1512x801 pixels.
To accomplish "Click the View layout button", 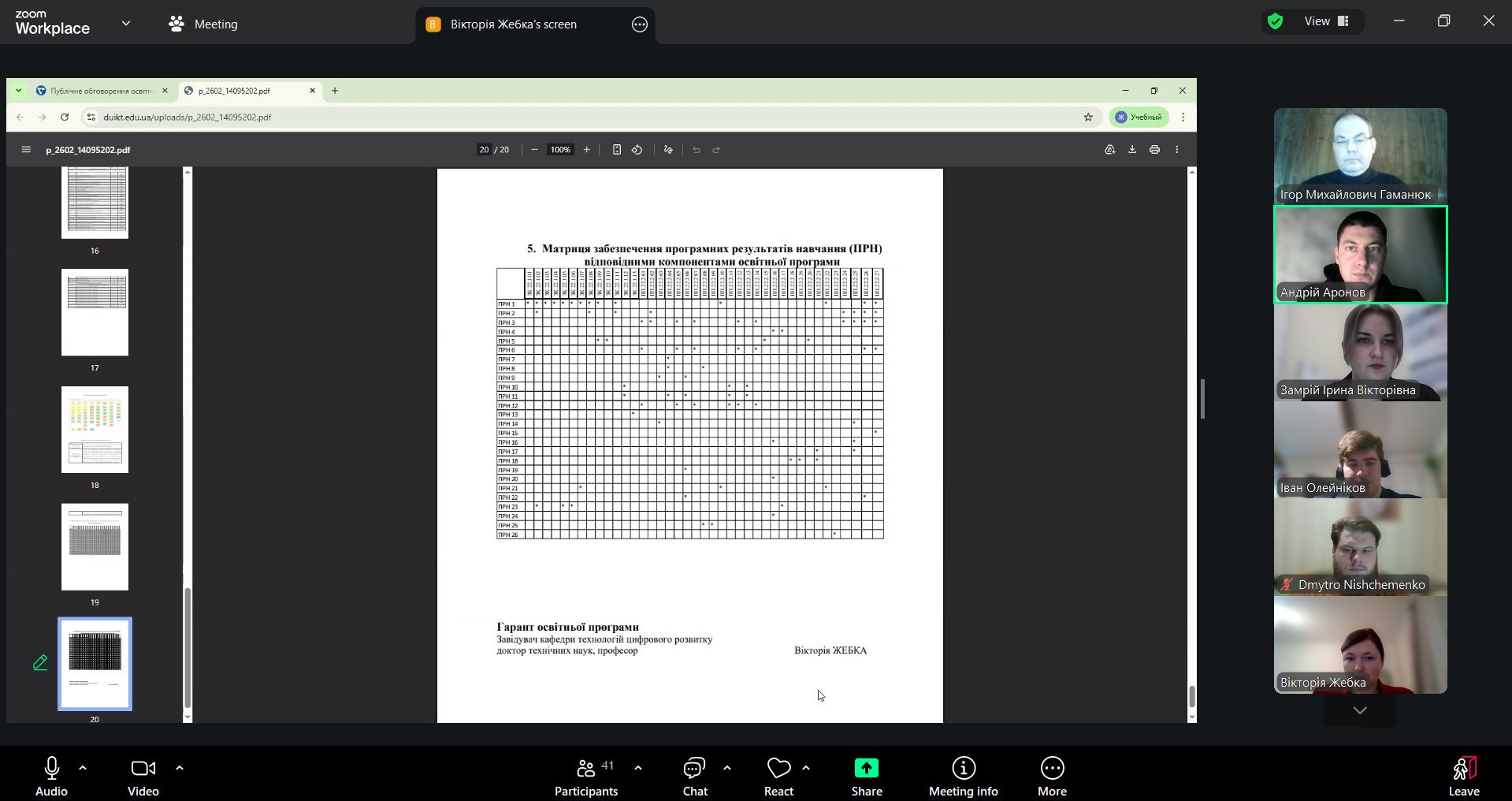I will click(1326, 22).
